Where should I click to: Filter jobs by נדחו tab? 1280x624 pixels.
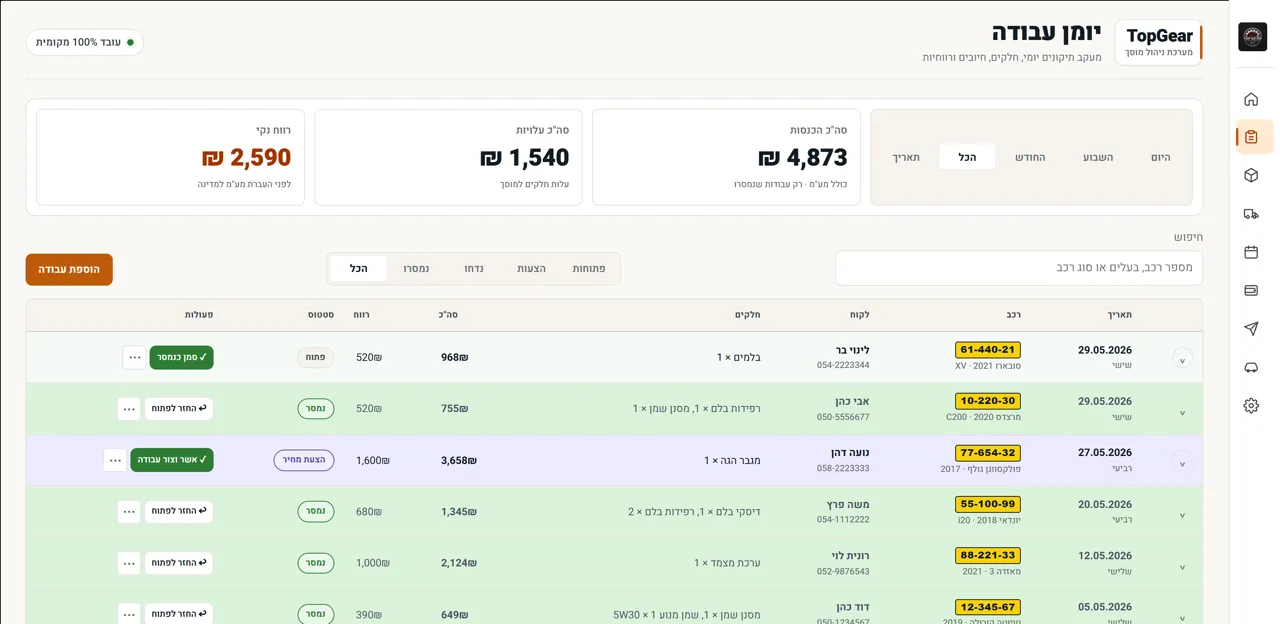click(474, 268)
